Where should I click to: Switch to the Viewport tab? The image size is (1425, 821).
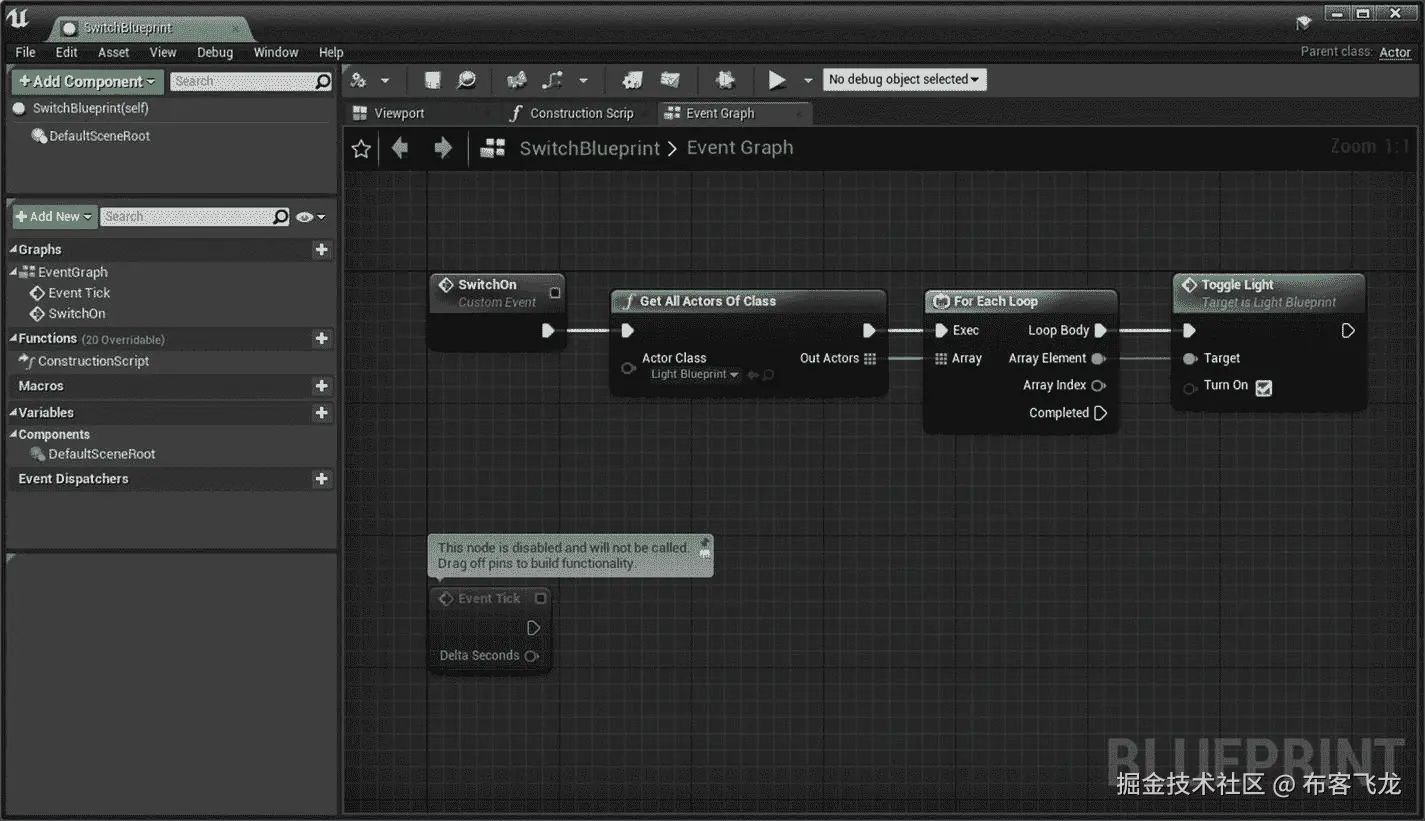[x=399, y=114]
